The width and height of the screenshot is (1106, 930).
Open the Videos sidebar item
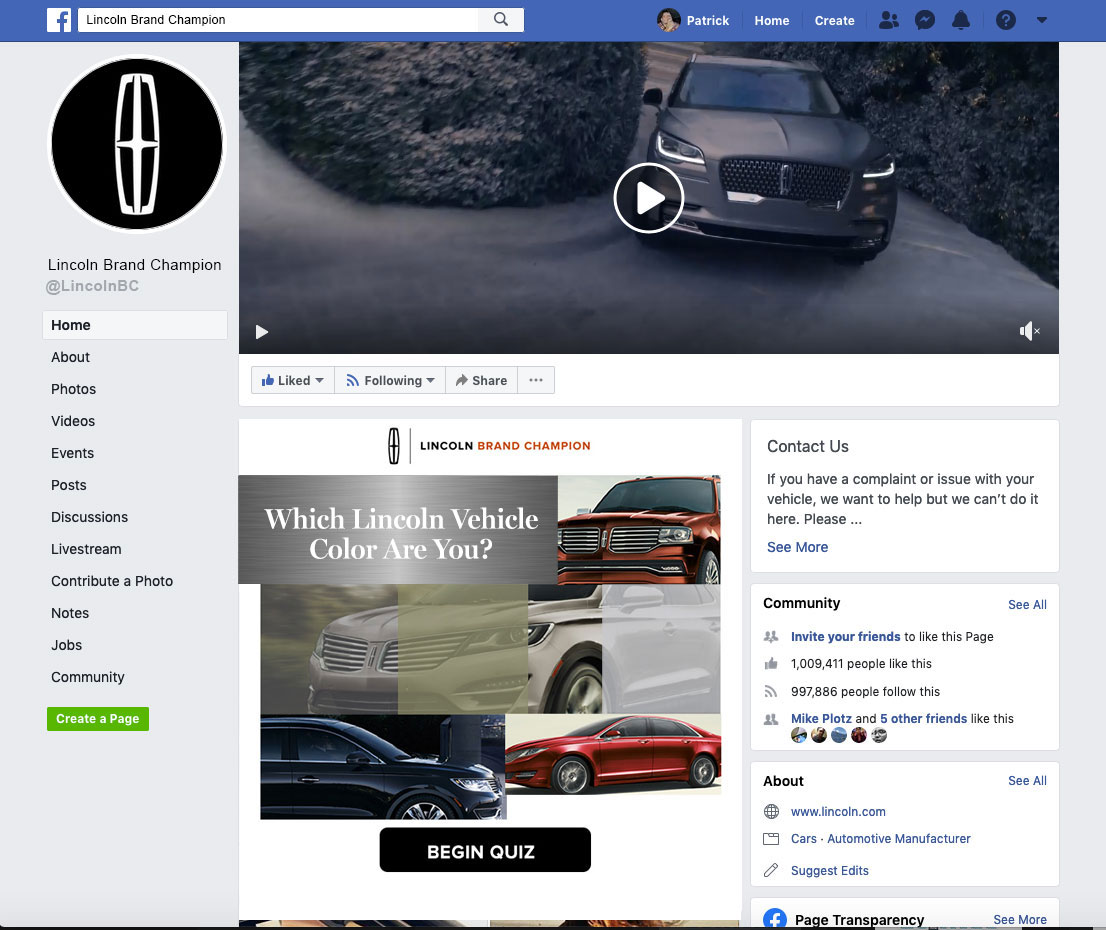coord(73,421)
